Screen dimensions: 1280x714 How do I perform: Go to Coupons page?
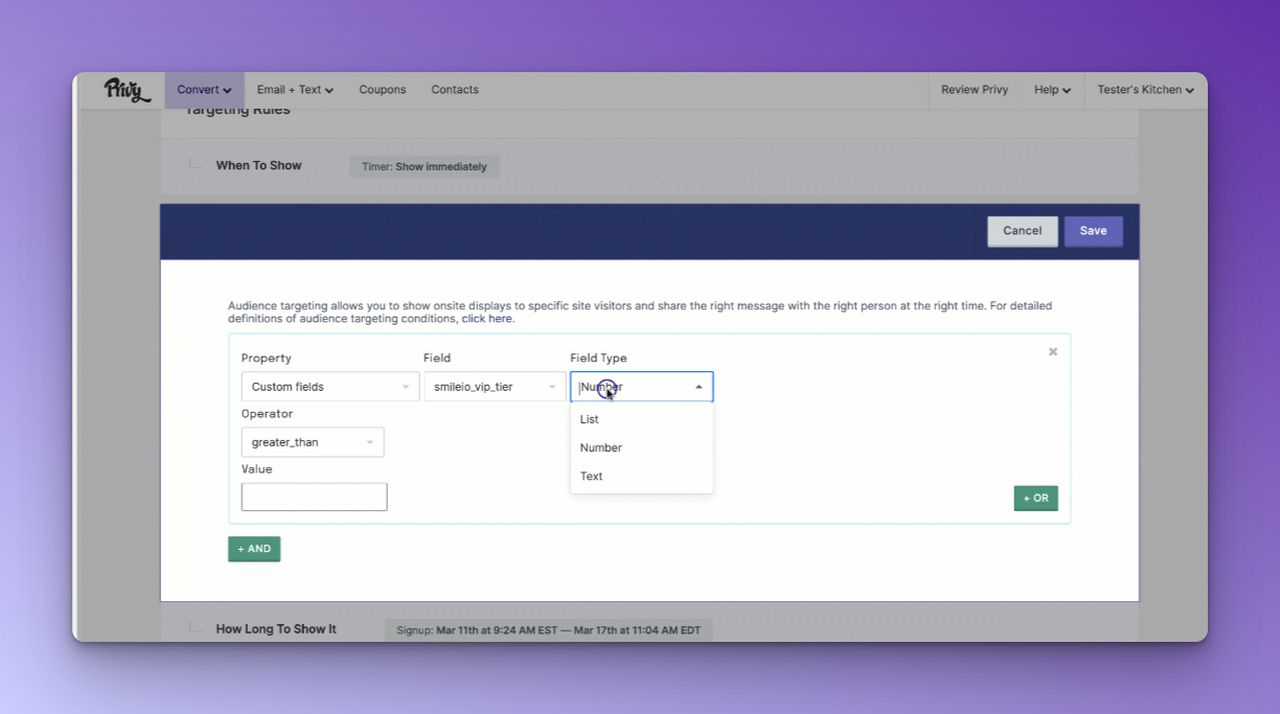[x=382, y=90]
